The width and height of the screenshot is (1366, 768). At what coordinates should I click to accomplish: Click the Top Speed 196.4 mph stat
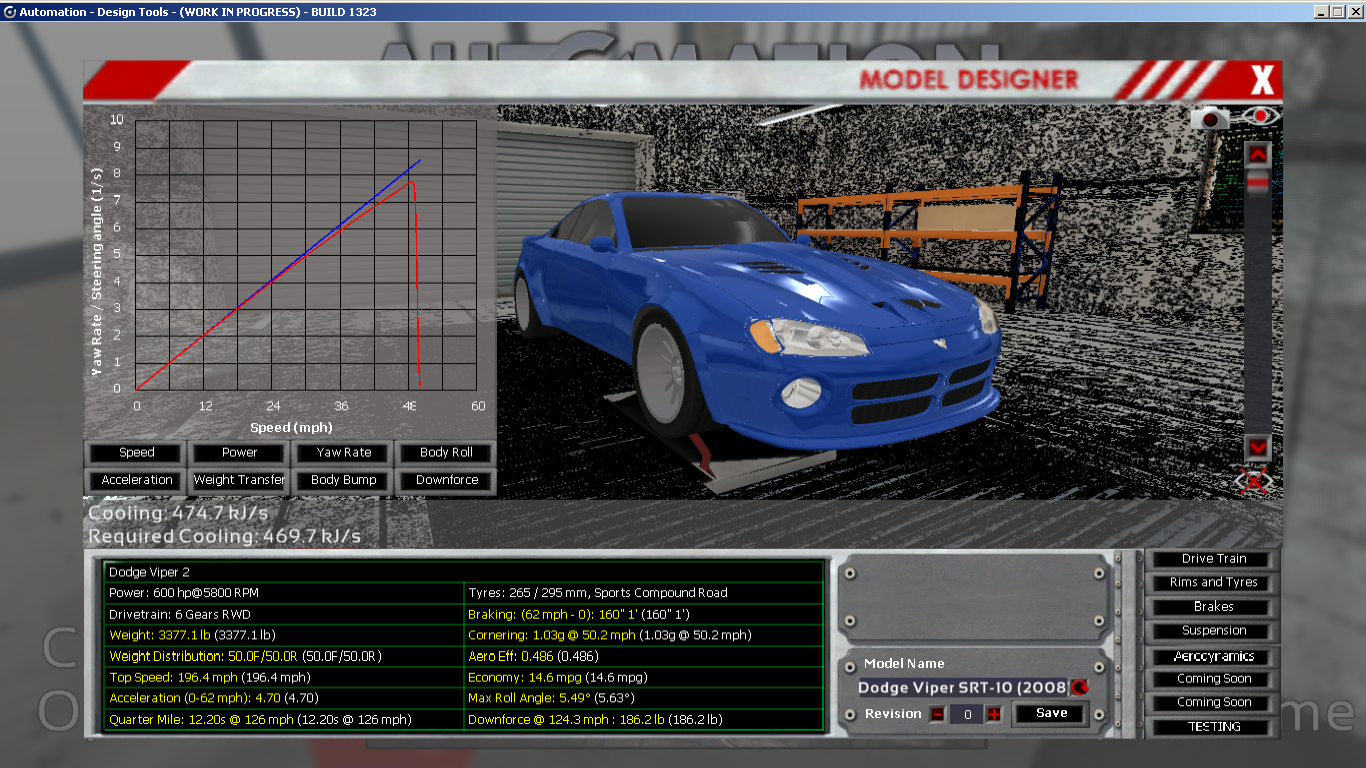tap(284, 677)
